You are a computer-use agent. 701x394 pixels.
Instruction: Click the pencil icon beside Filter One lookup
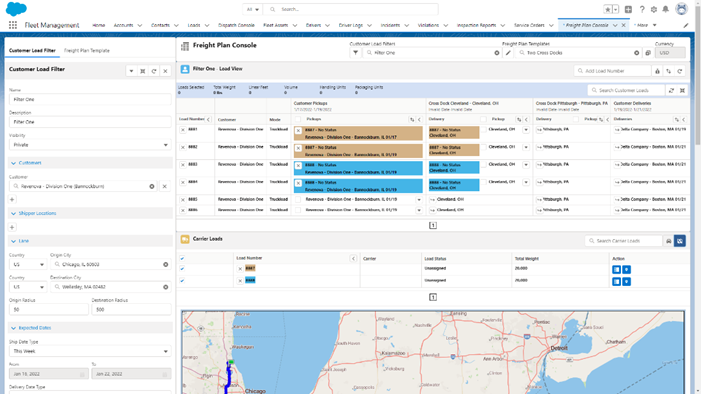(508, 53)
